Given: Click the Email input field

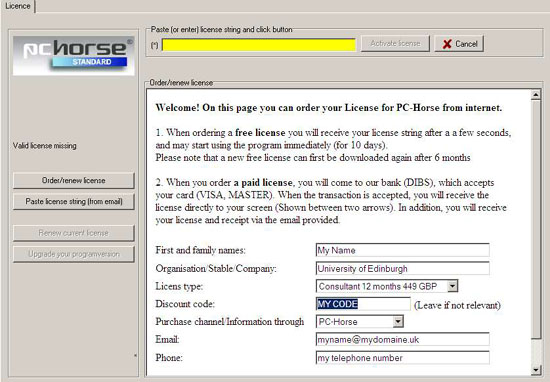Looking at the screenshot, I should [x=402, y=340].
